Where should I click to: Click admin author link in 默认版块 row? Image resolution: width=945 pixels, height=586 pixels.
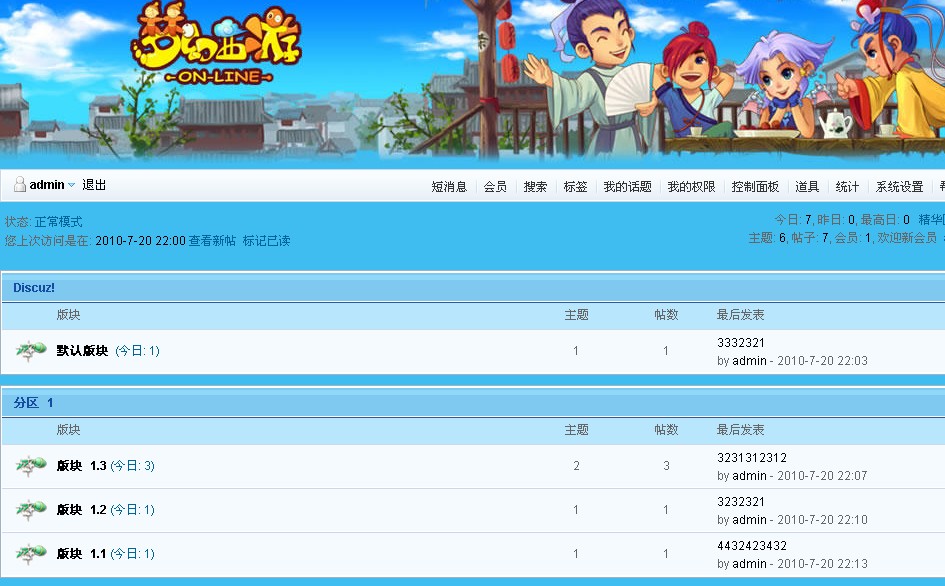pyautogui.click(x=750, y=361)
